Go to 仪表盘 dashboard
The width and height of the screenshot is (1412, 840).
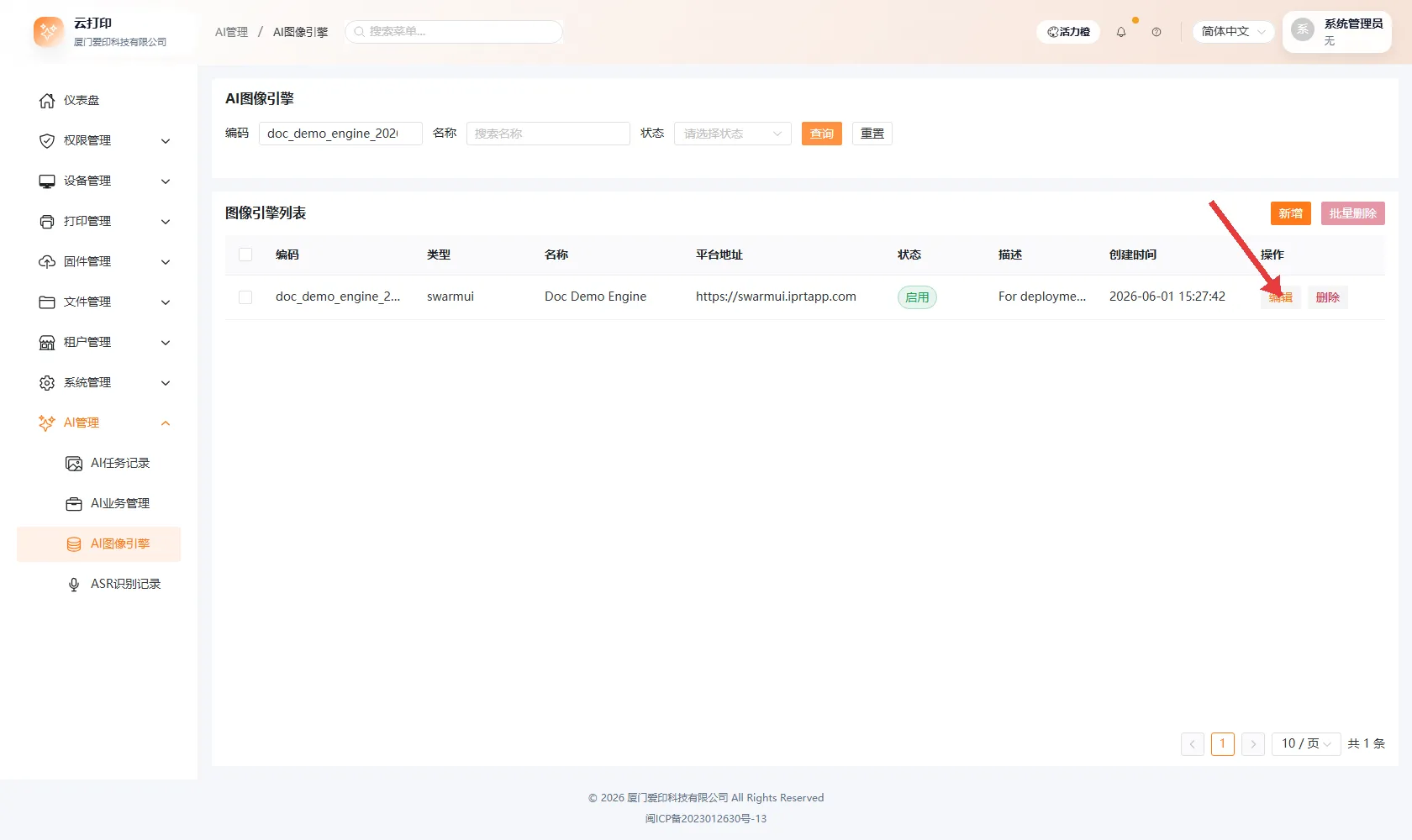[x=99, y=101]
